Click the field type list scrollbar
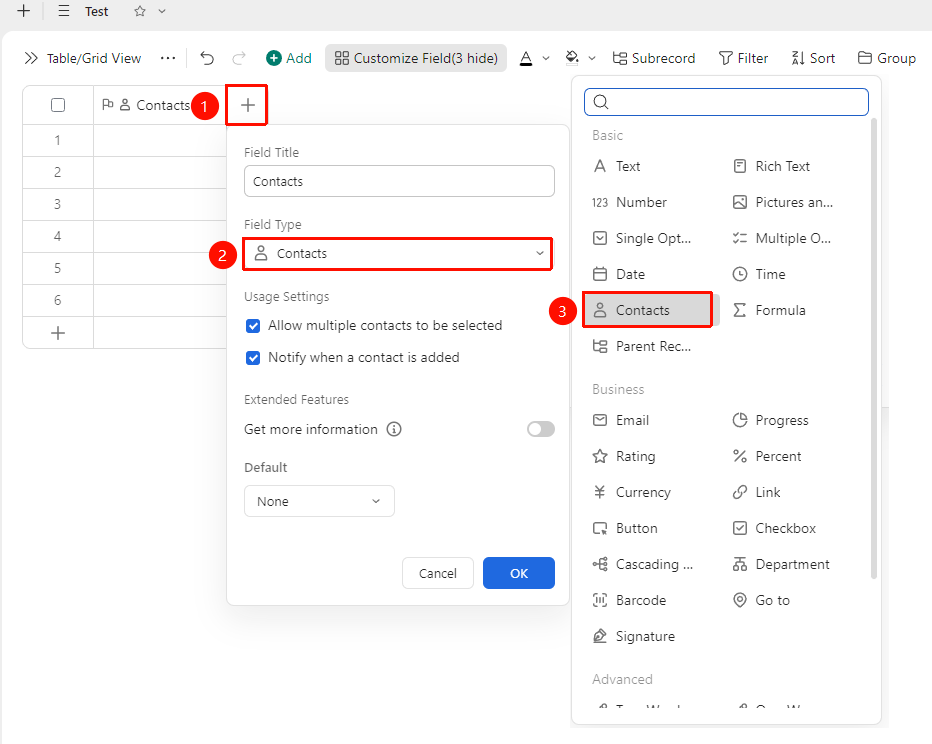Viewport: 932px width, 744px height. click(874, 348)
